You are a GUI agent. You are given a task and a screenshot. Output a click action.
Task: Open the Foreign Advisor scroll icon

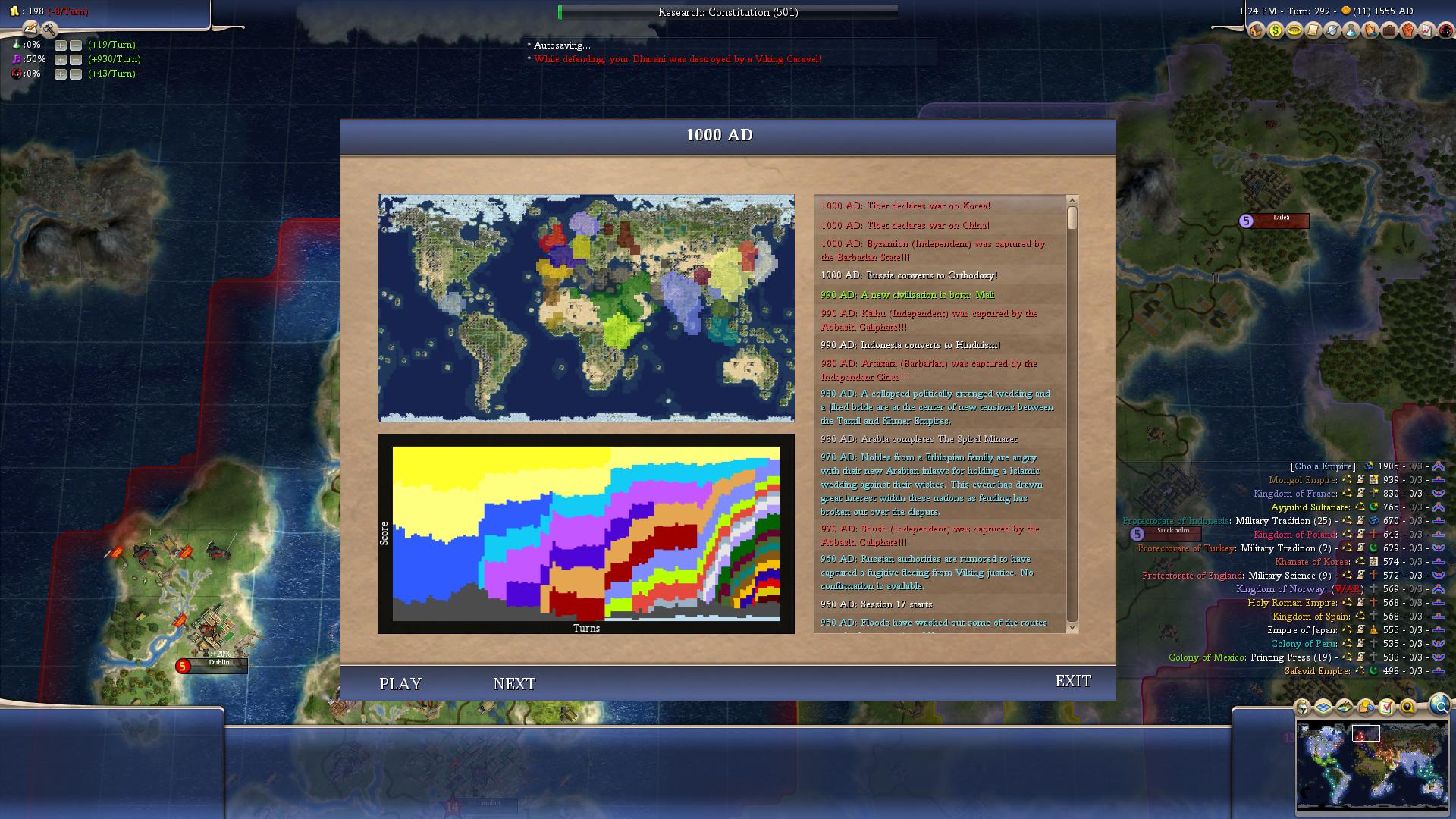pos(1313,30)
